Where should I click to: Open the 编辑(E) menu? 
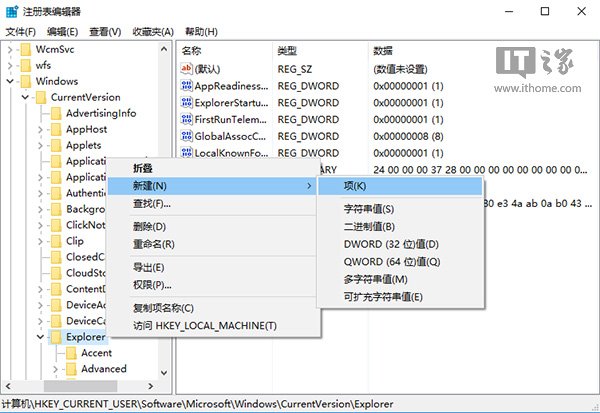coord(62,32)
